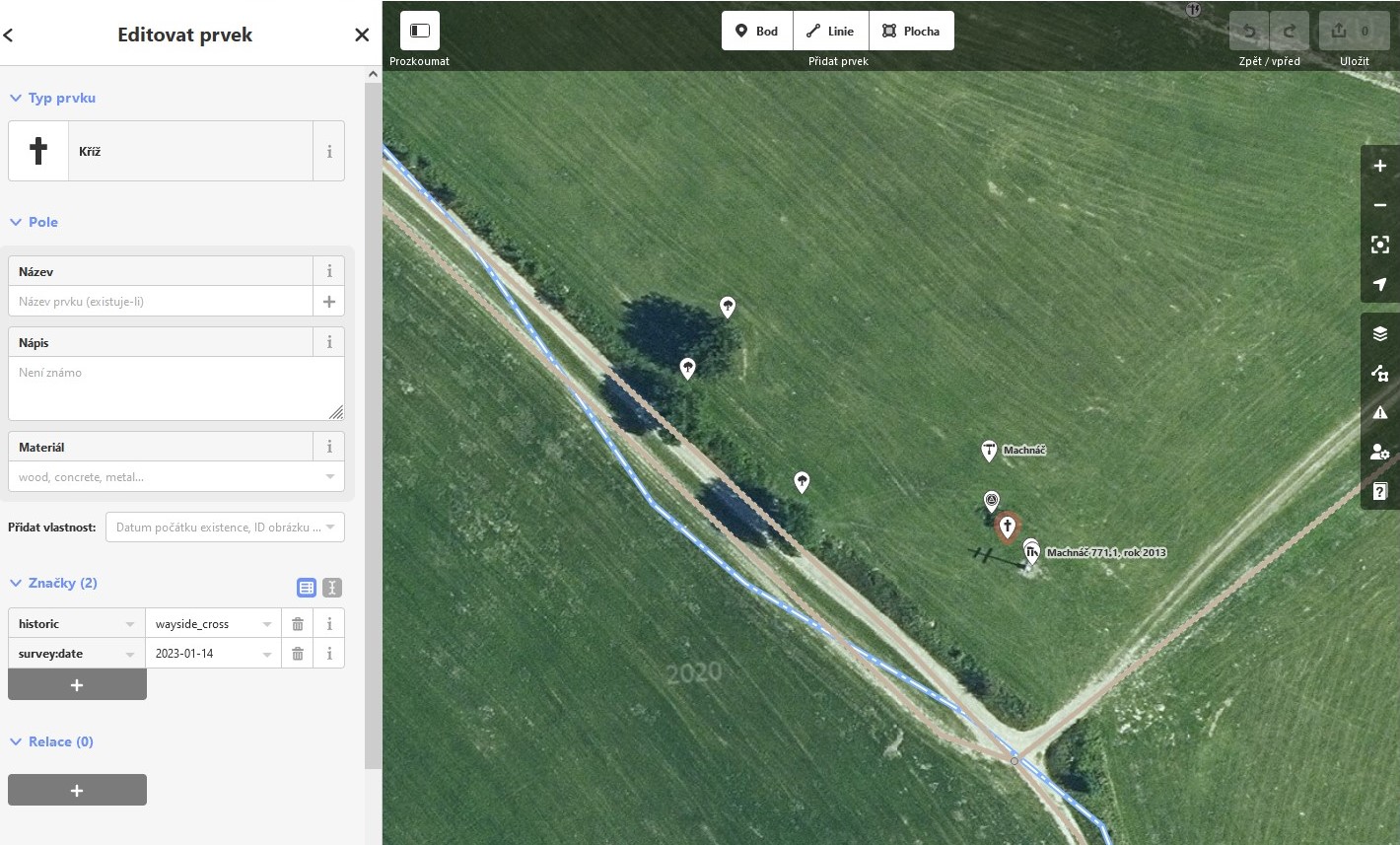Select Linie to add a line
This screenshot has width=1400, height=845.
[x=830, y=32]
